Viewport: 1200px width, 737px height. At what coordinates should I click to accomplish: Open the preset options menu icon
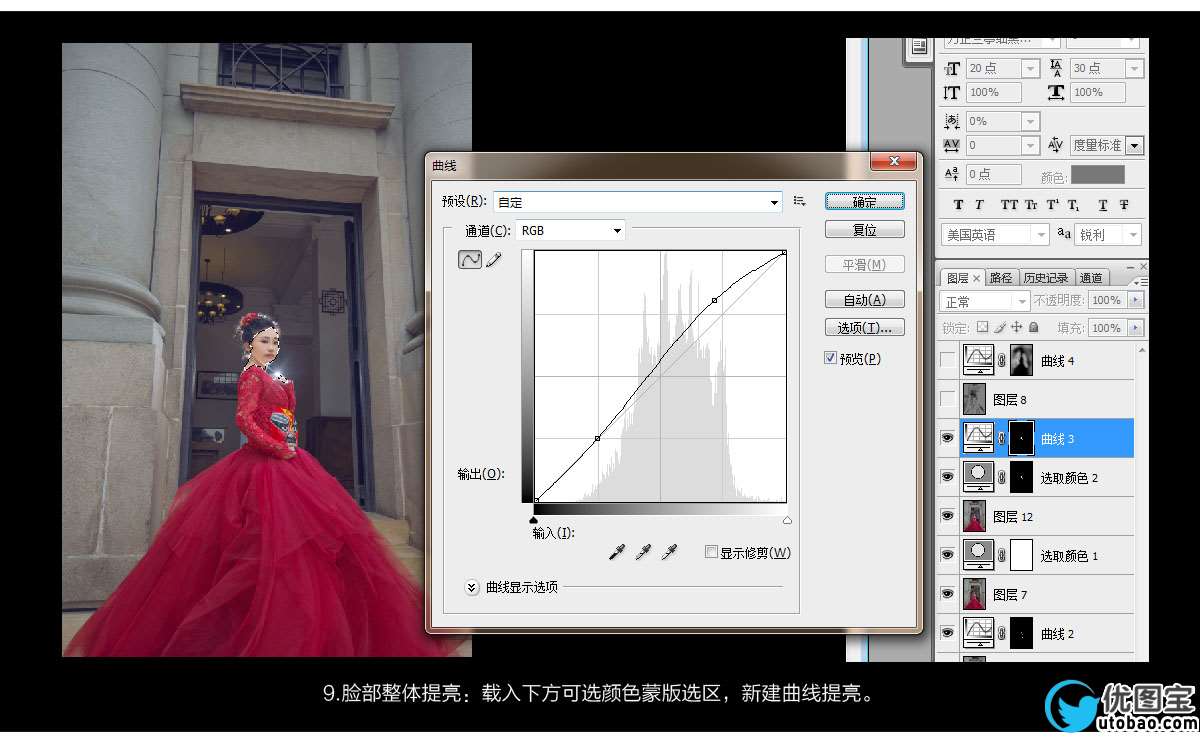(799, 201)
